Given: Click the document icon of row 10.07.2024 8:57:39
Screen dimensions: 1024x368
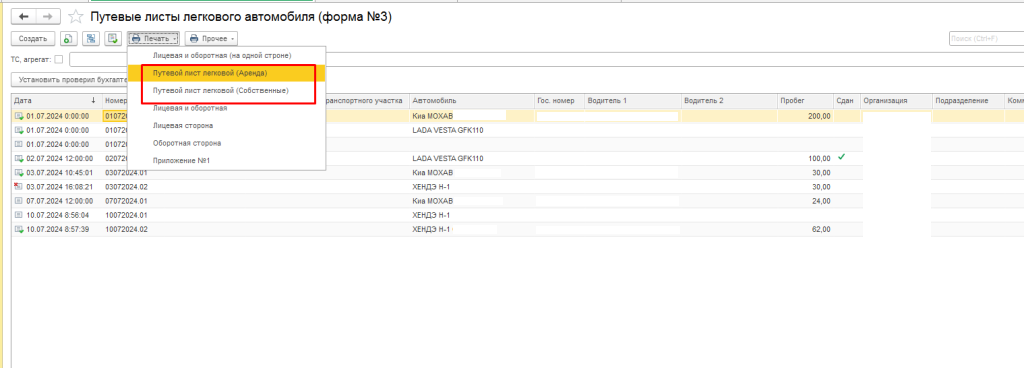Looking at the screenshot, I should pyautogui.click(x=18, y=229).
